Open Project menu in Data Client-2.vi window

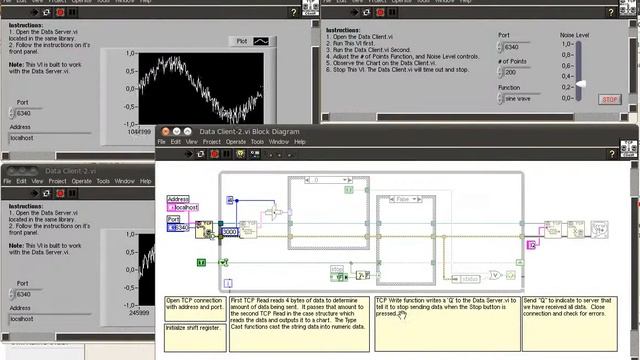(x=58, y=181)
